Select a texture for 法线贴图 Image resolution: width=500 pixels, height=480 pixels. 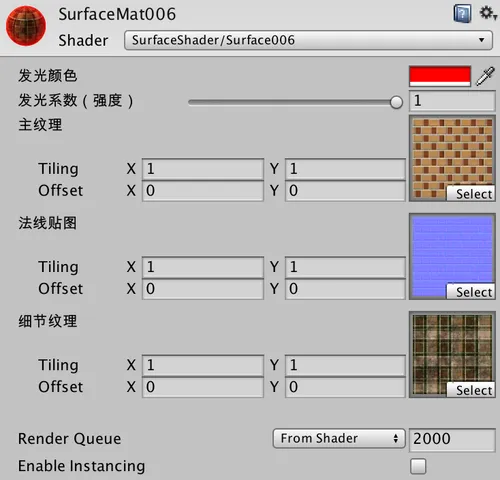(471, 292)
